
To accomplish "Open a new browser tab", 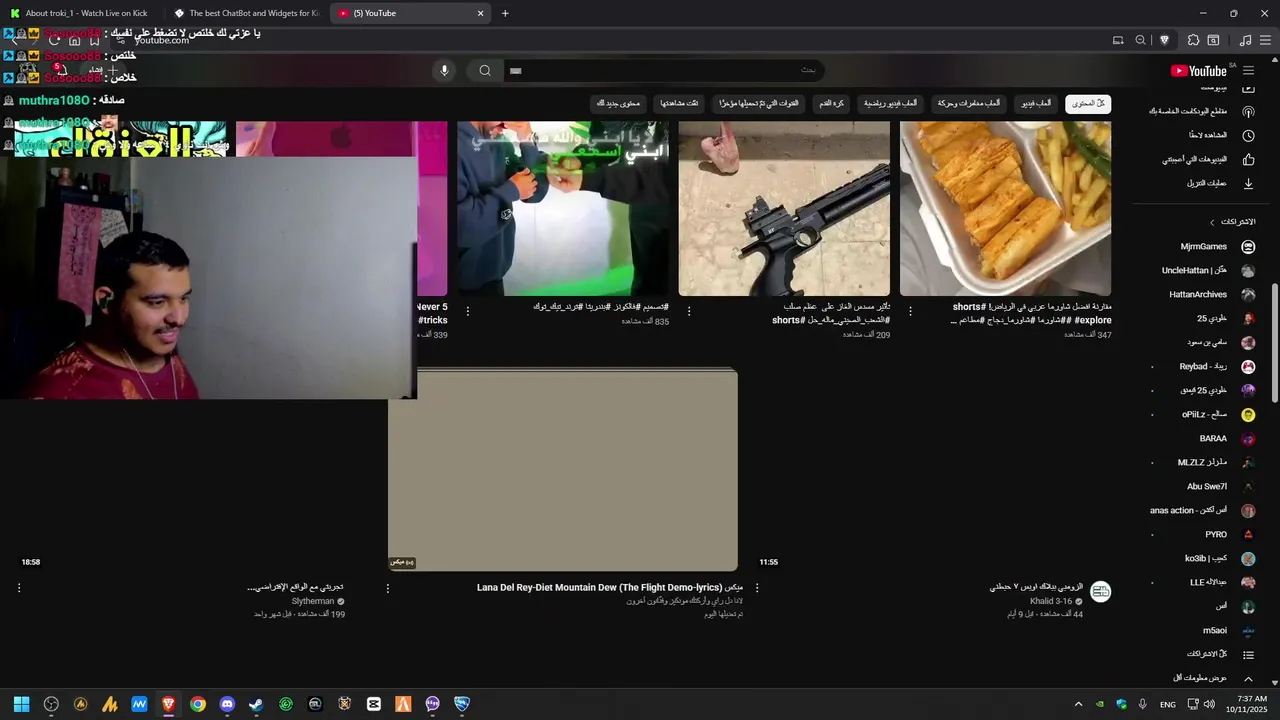I will (x=505, y=13).
